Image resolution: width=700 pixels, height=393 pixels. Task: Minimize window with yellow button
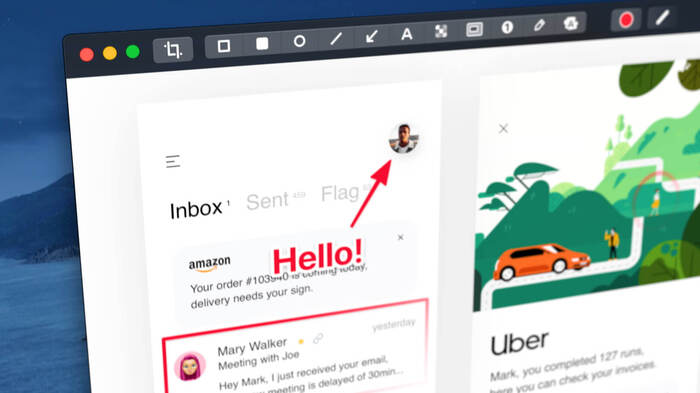click(x=110, y=53)
